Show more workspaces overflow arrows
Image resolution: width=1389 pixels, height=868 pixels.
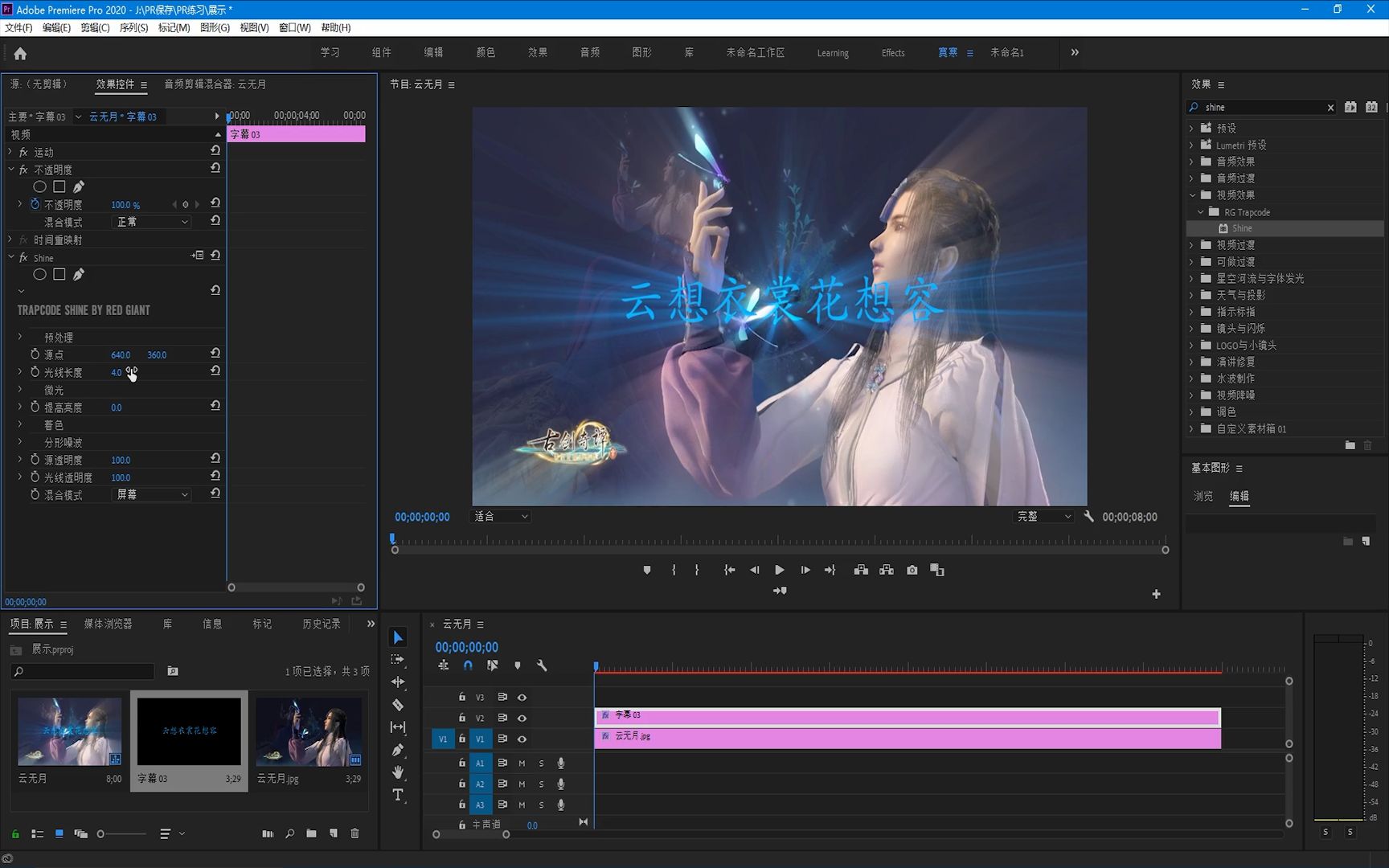coord(1075,52)
